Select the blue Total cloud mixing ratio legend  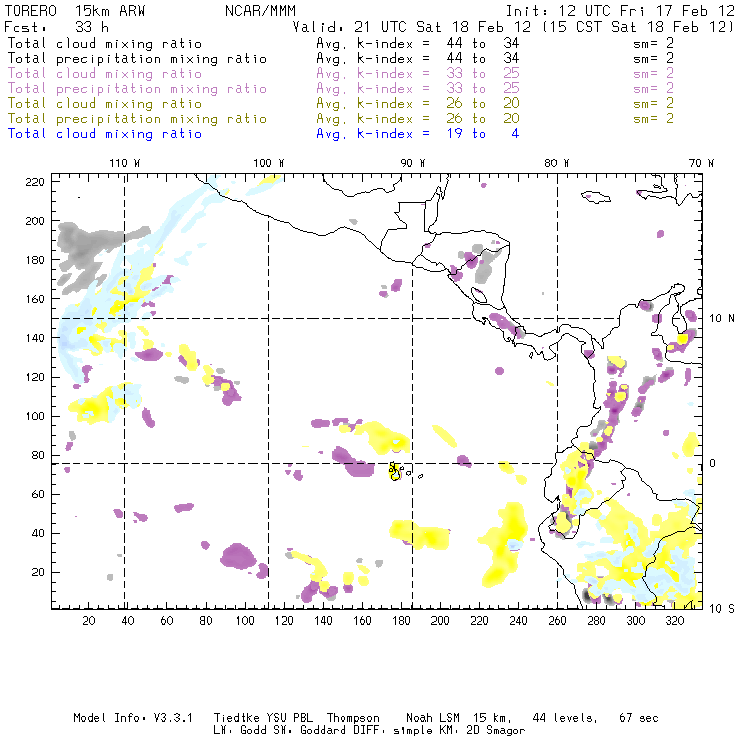(x=105, y=134)
